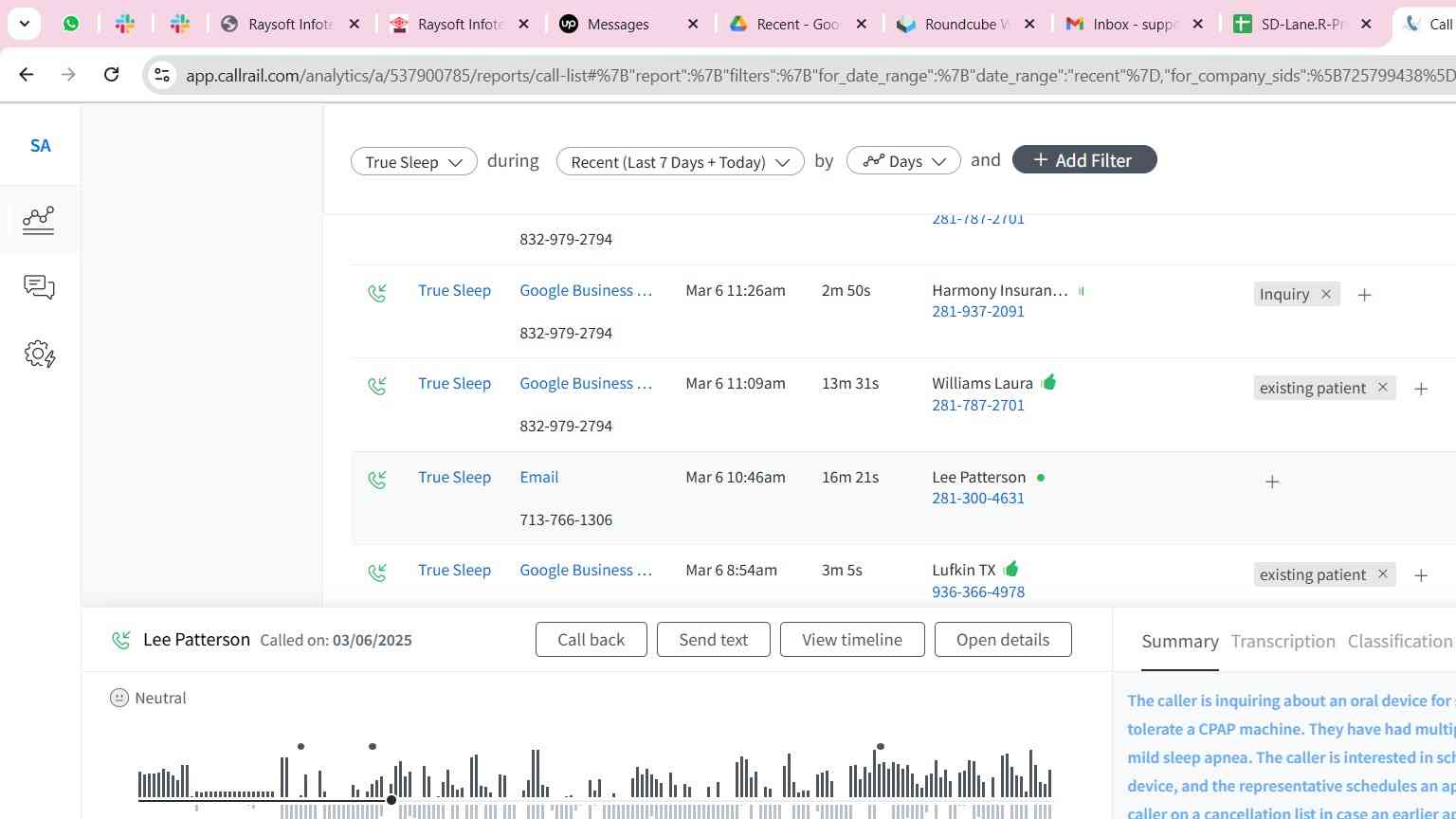Open the Roundcube webmail tab
This screenshot has height=819, width=1456.
click(x=966, y=24)
